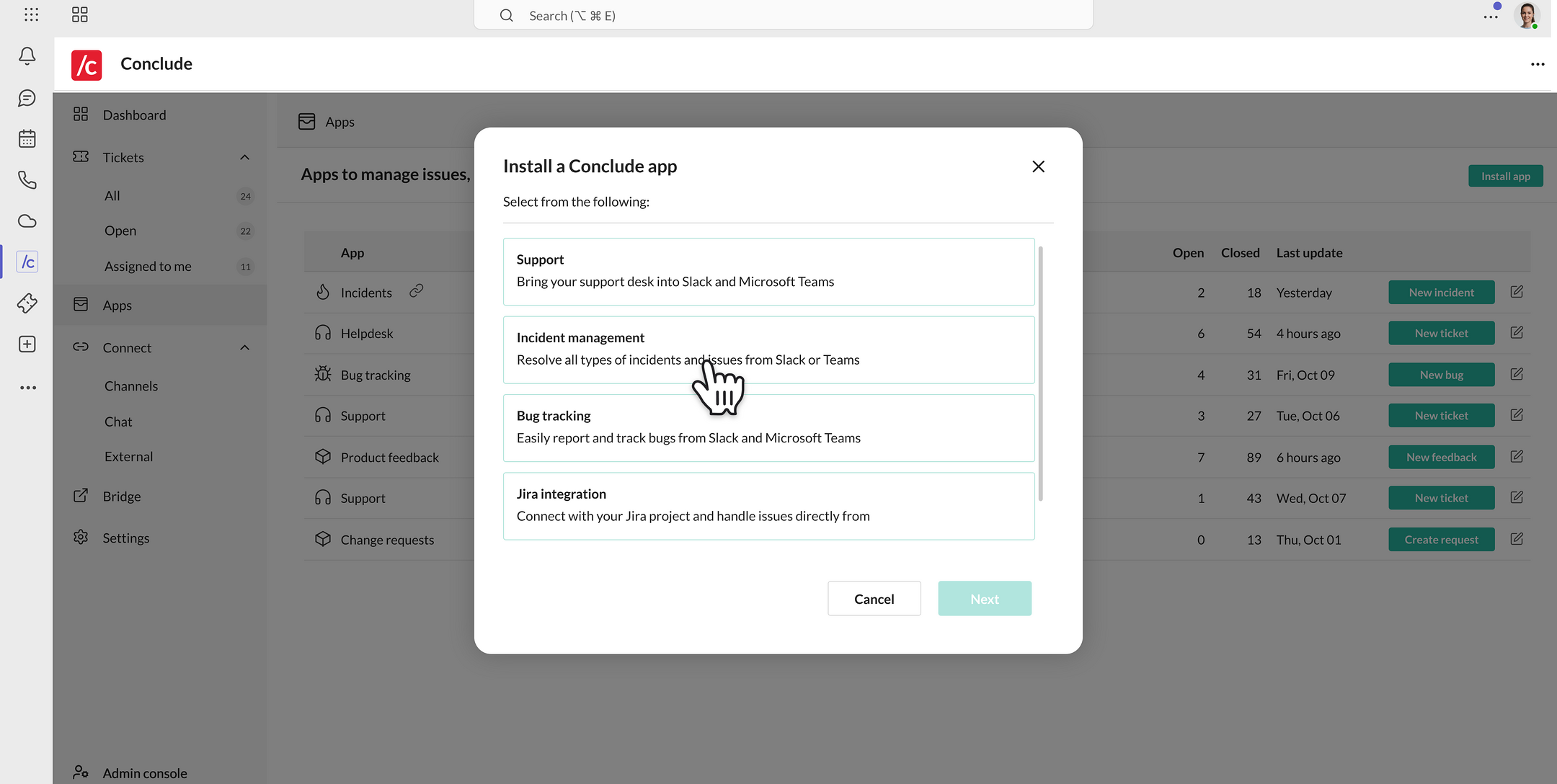Click the dialog app list scrollbar
Image resolution: width=1557 pixels, height=784 pixels.
point(1040,374)
